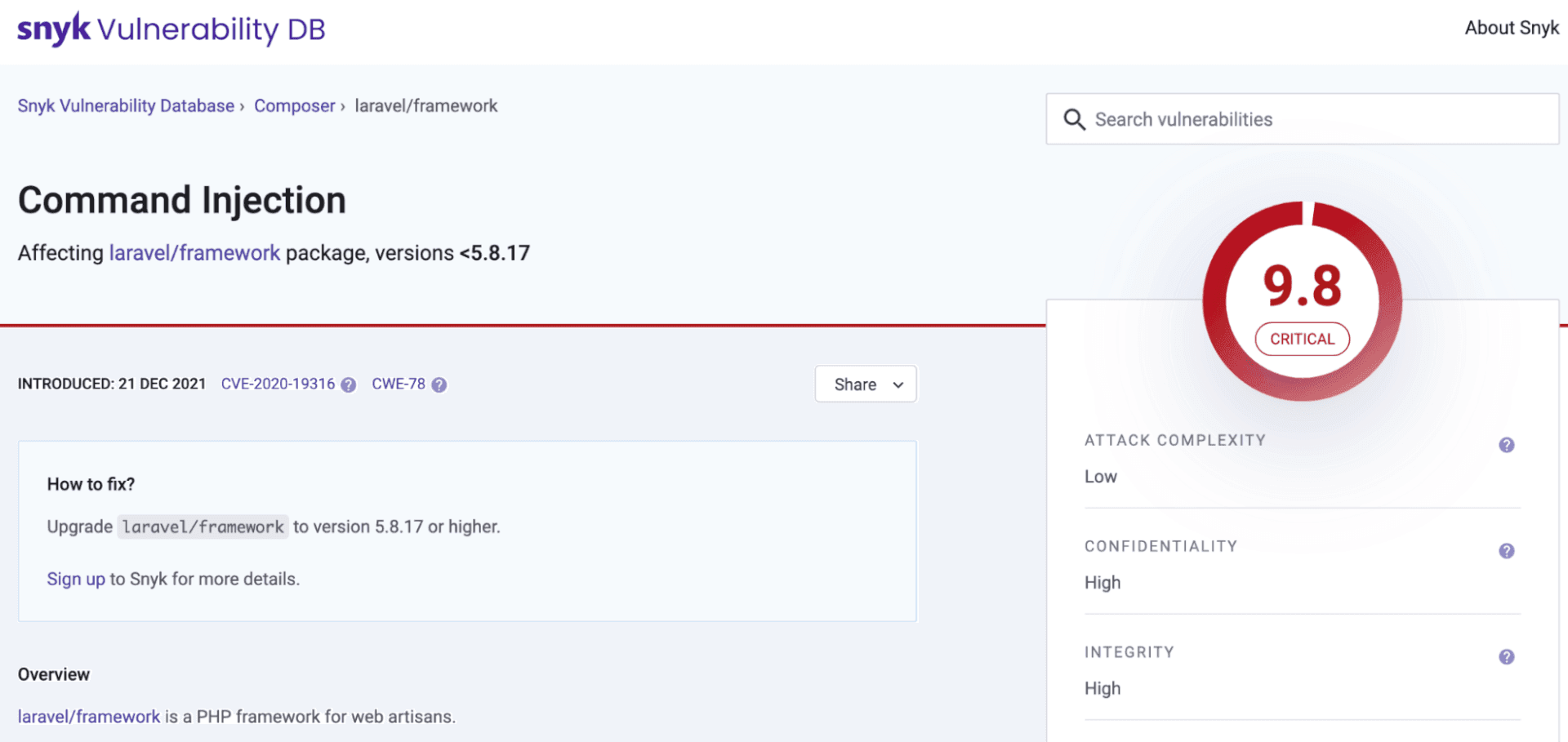Show help for Attack Complexity
This screenshot has width=1568, height=742.
[1507, 445]
